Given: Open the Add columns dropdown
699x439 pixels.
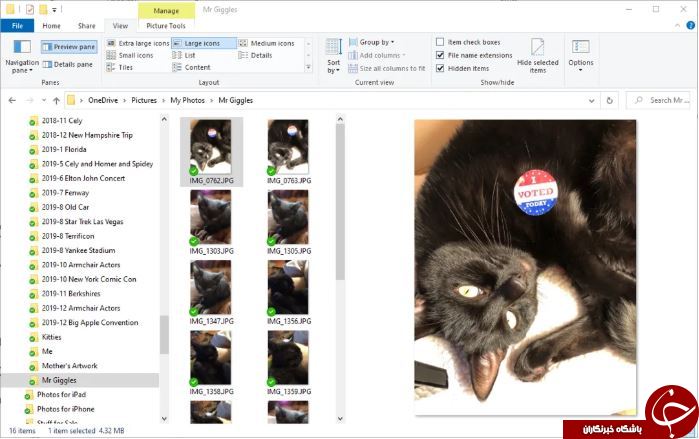Looking at the screenshot, I should [377, 55].
